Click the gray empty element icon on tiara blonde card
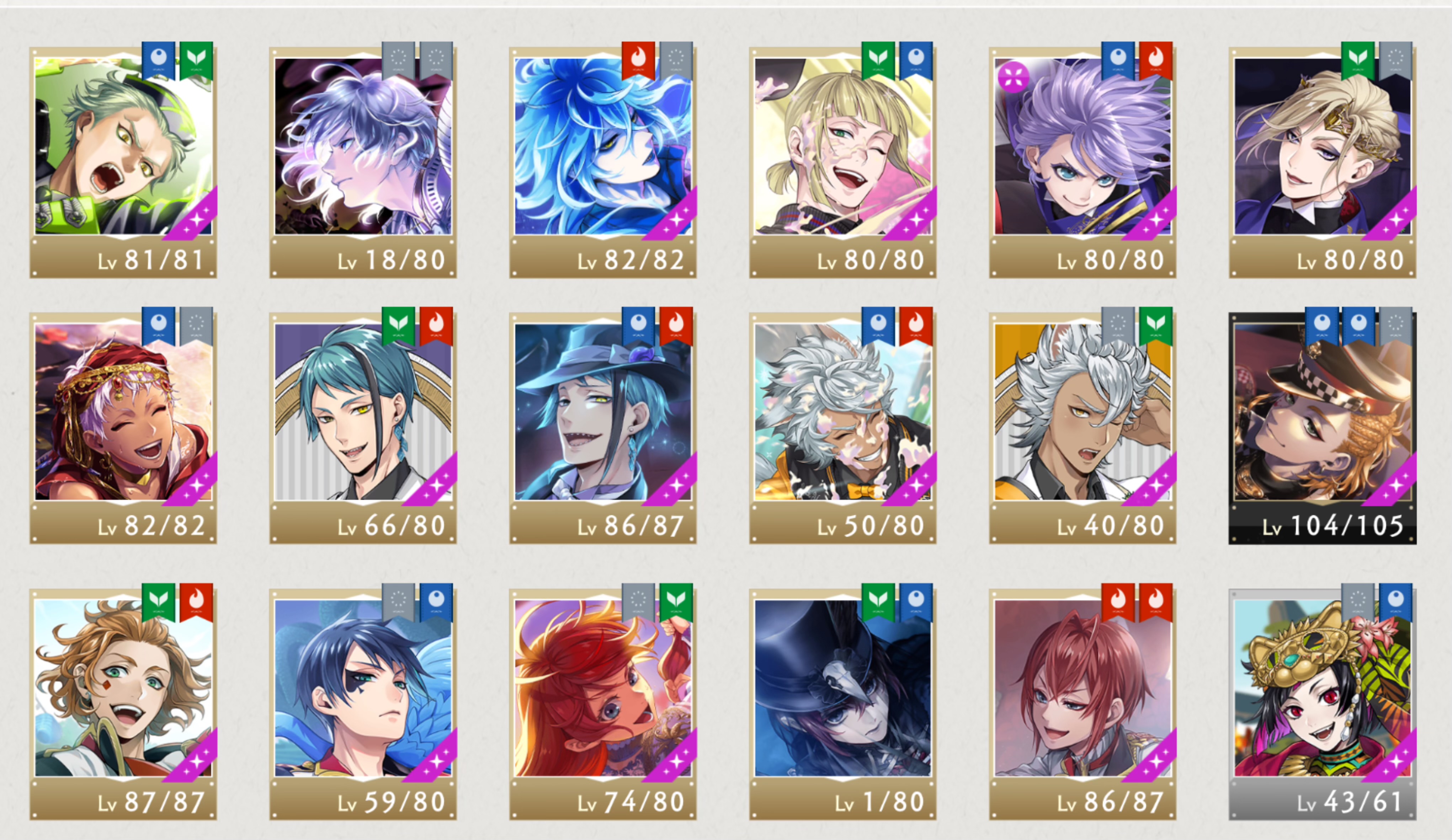Viewport: 1452px width, 840px height. pos(1395,59)
